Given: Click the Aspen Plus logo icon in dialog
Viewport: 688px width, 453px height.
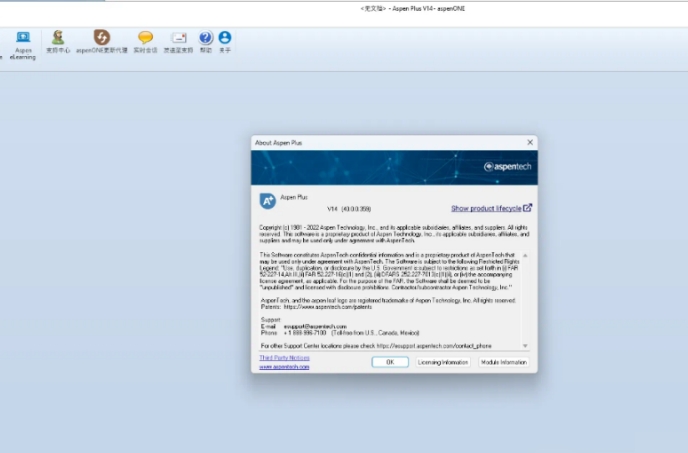Looking at the screenshot, I should click(x=267, y=201).
